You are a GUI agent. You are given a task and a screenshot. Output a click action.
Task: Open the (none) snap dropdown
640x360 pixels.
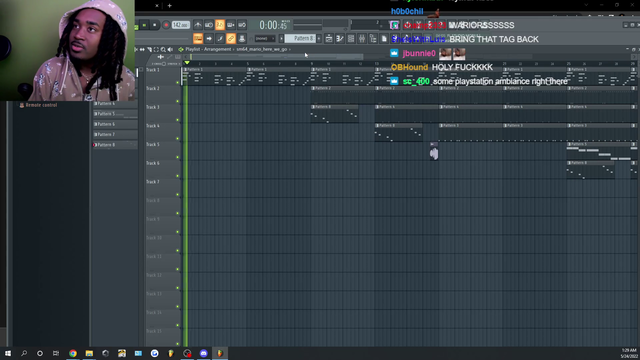[264, 39]
